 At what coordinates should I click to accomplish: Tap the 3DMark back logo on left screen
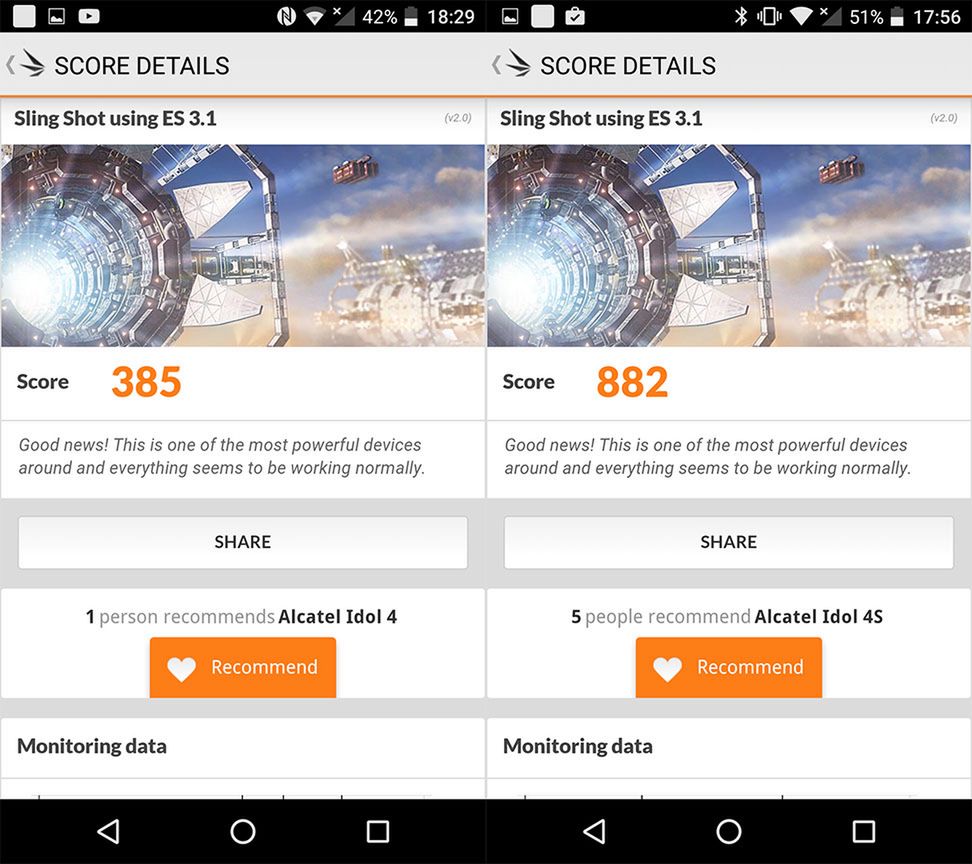click(x=26, y=64)
